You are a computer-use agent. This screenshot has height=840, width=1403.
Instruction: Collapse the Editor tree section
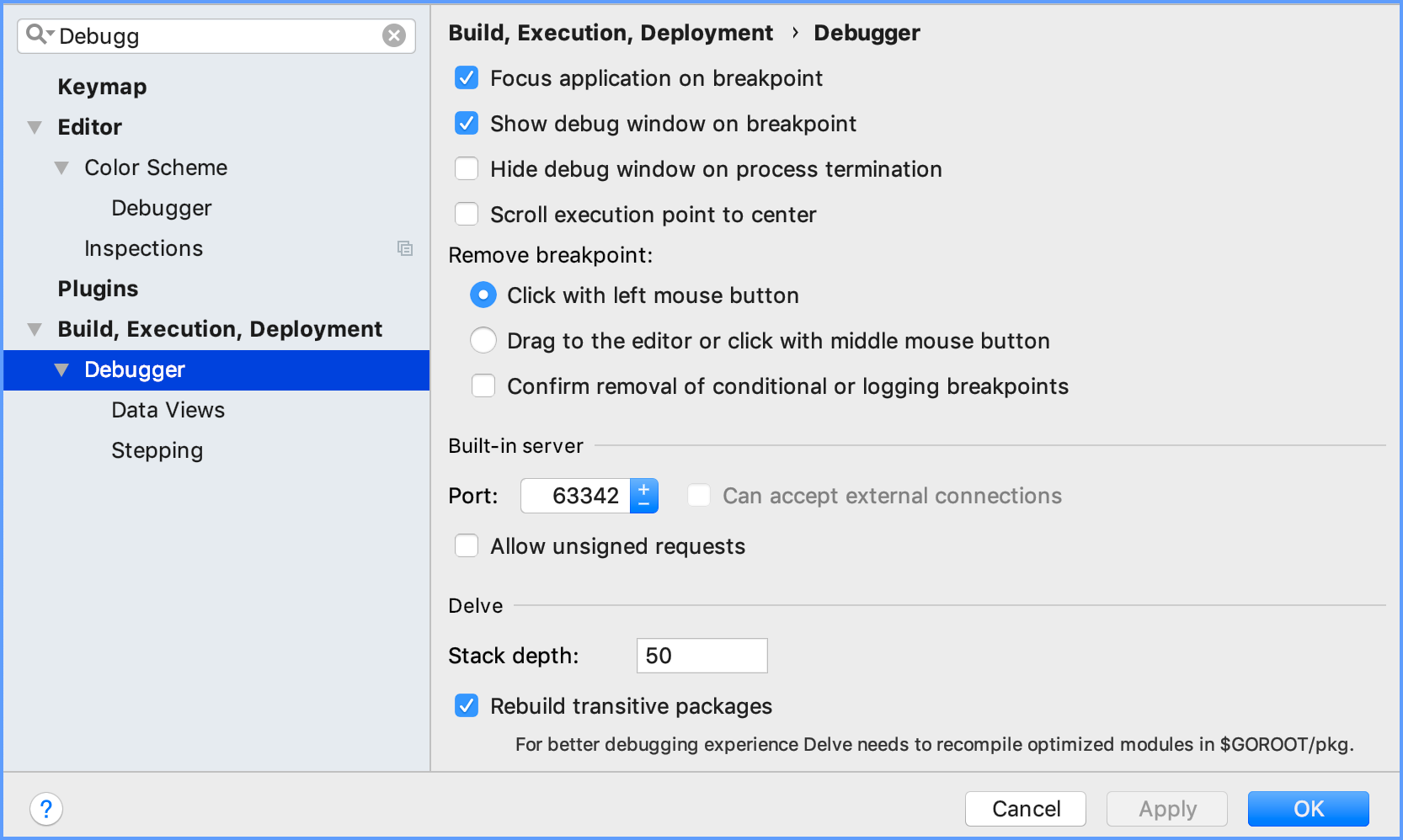(x=35, y=127)
